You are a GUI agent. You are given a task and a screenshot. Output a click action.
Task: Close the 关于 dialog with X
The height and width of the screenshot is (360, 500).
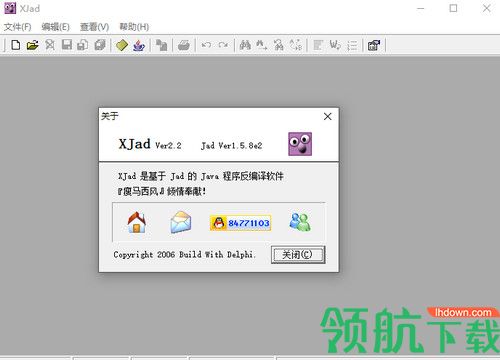[327, 116]
